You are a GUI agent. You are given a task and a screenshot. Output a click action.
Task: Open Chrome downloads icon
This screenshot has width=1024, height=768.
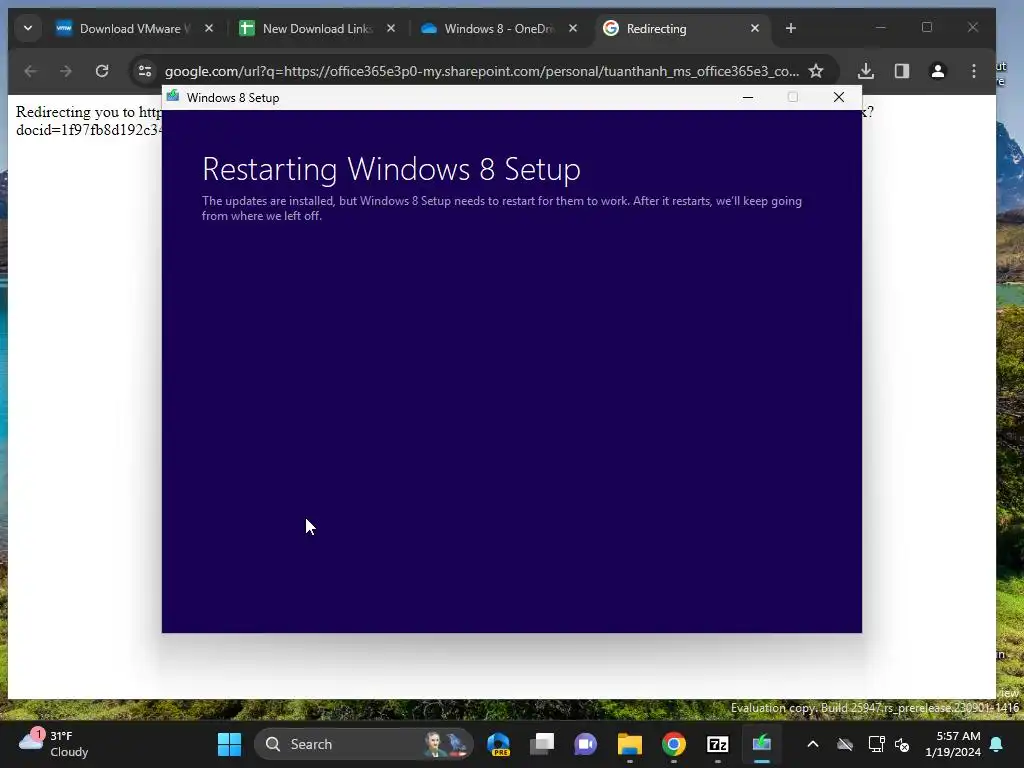865,71
